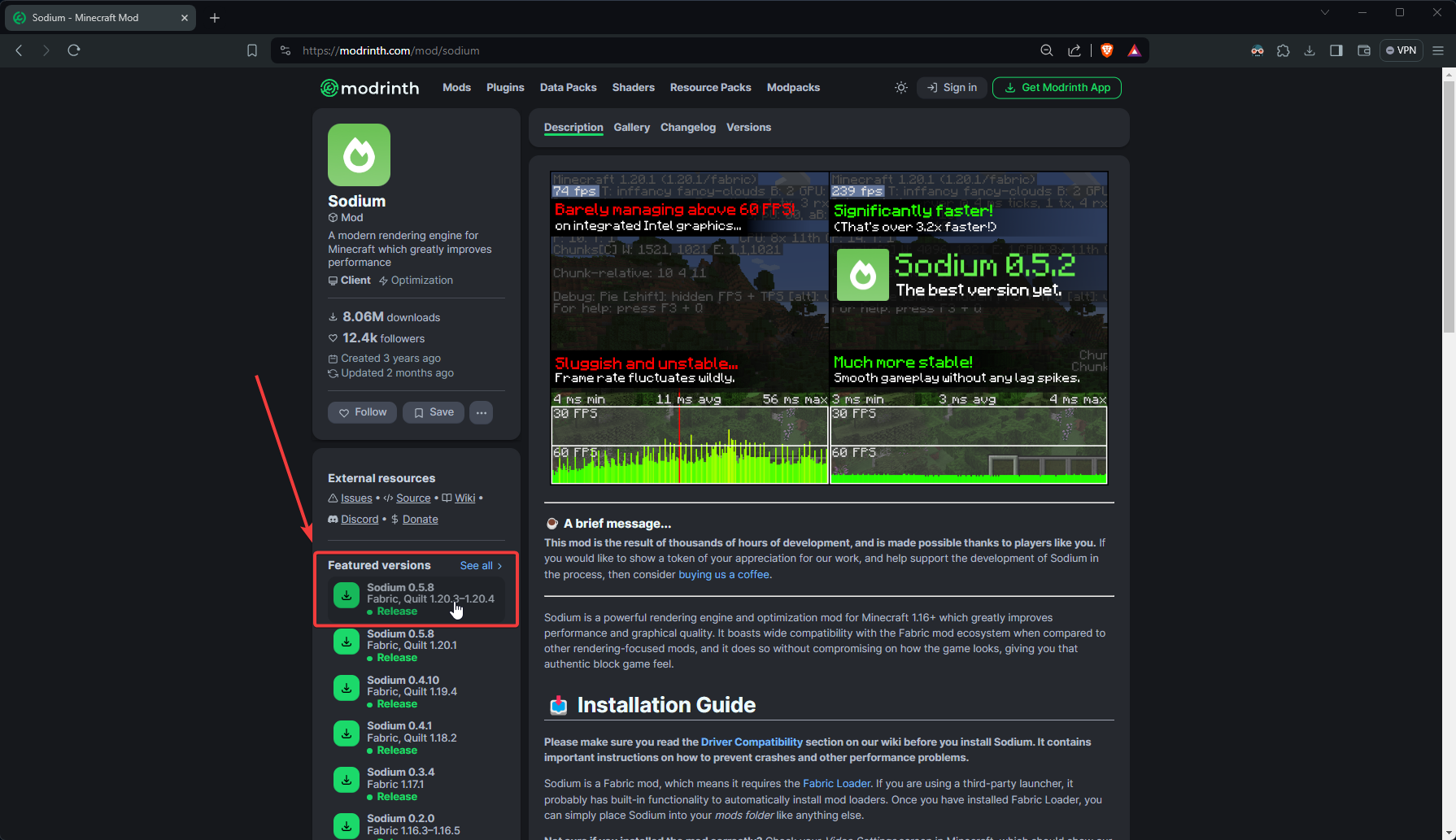Download Sodium 0.3.4 for Fabric 1.17.1
The height and width of the screenshot is (840, 1456).
pyautogui.click(x=347, y=780)
